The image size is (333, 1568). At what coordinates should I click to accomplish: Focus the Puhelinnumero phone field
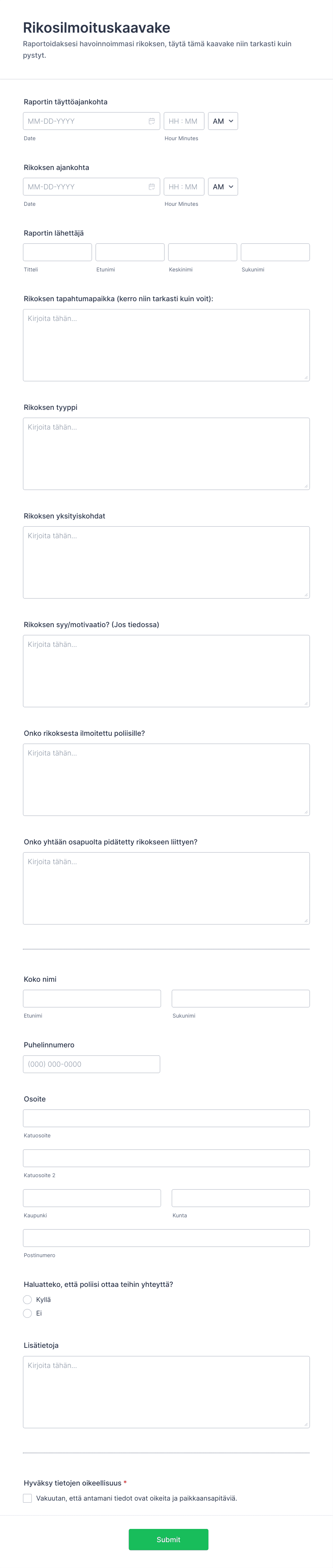[x=92, y=1064]
